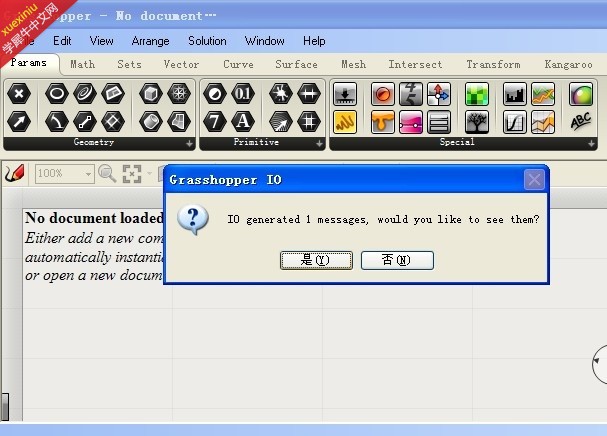607x436 pixels.
Task: Click the zoom extents frame icon
Action: coord(132,173)
